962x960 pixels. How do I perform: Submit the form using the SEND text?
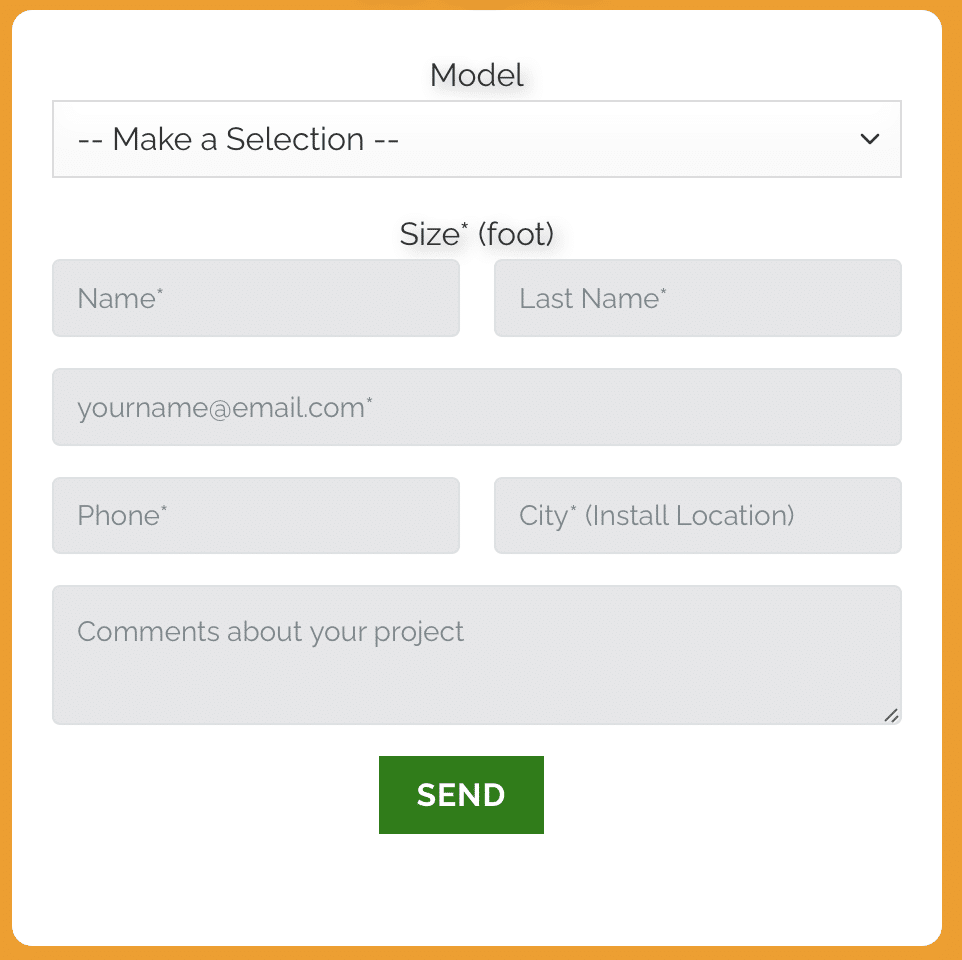pos(461,795)
